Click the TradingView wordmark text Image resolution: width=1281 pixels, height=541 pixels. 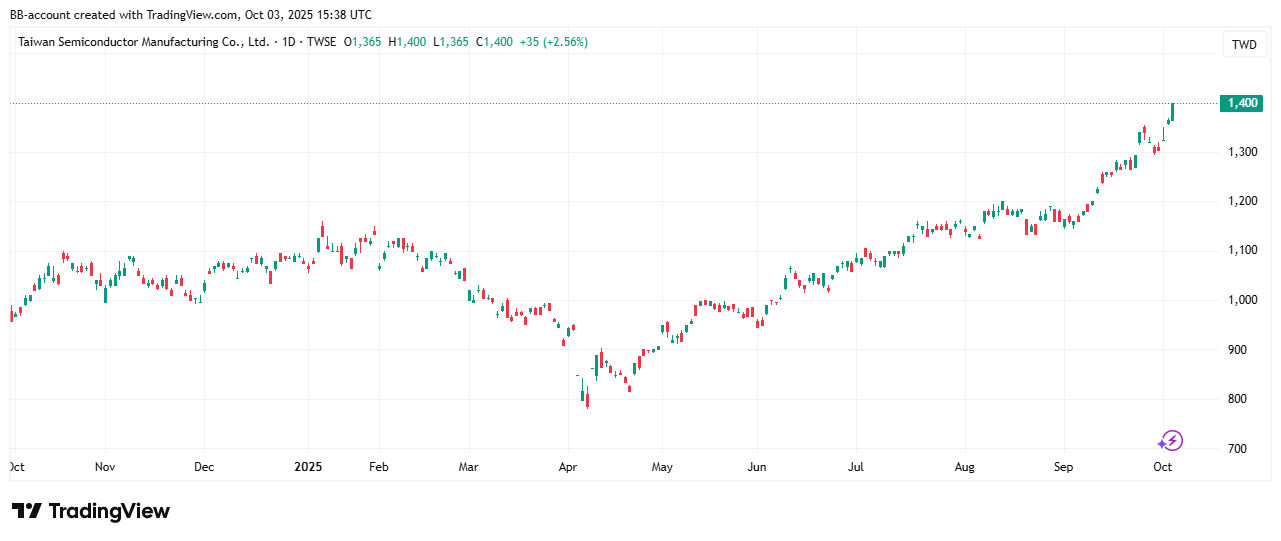pos(109,511)
